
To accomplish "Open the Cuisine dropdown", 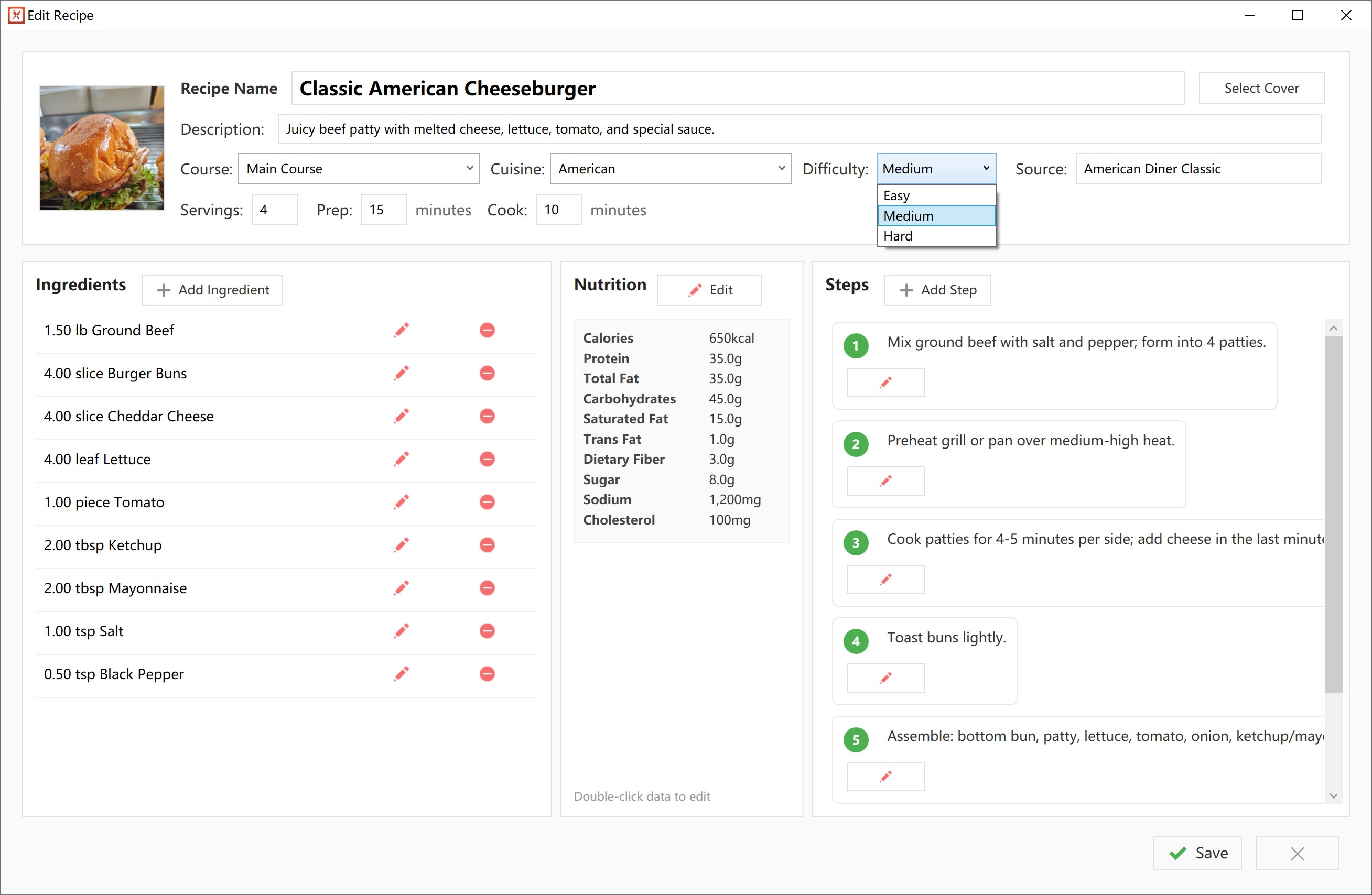I will point(671,169).
